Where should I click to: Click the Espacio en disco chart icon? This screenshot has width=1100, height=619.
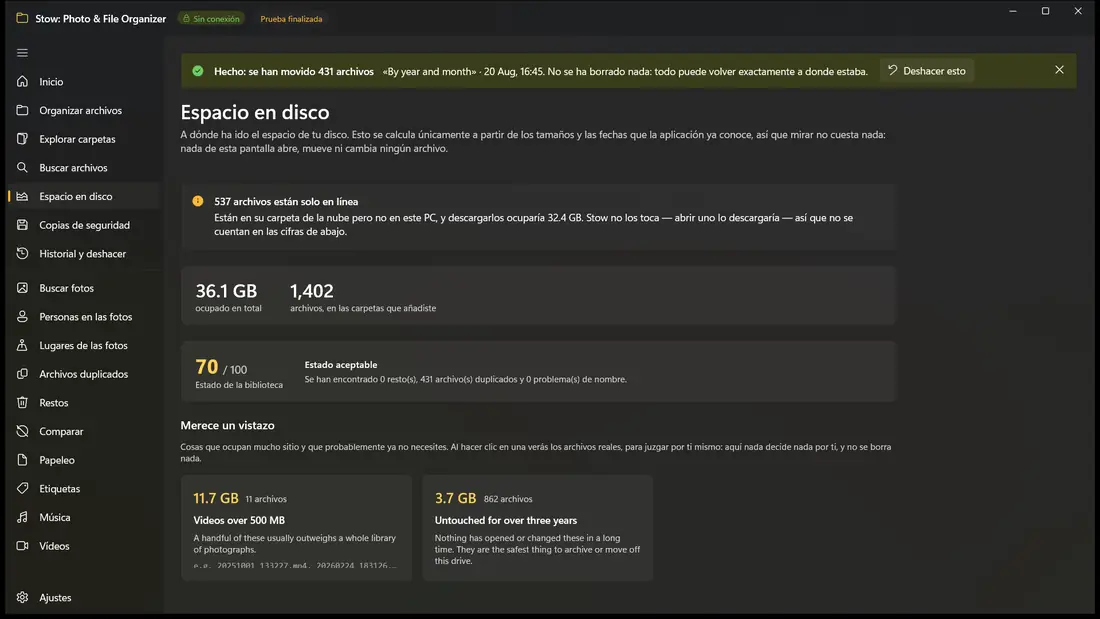point(22,197)
